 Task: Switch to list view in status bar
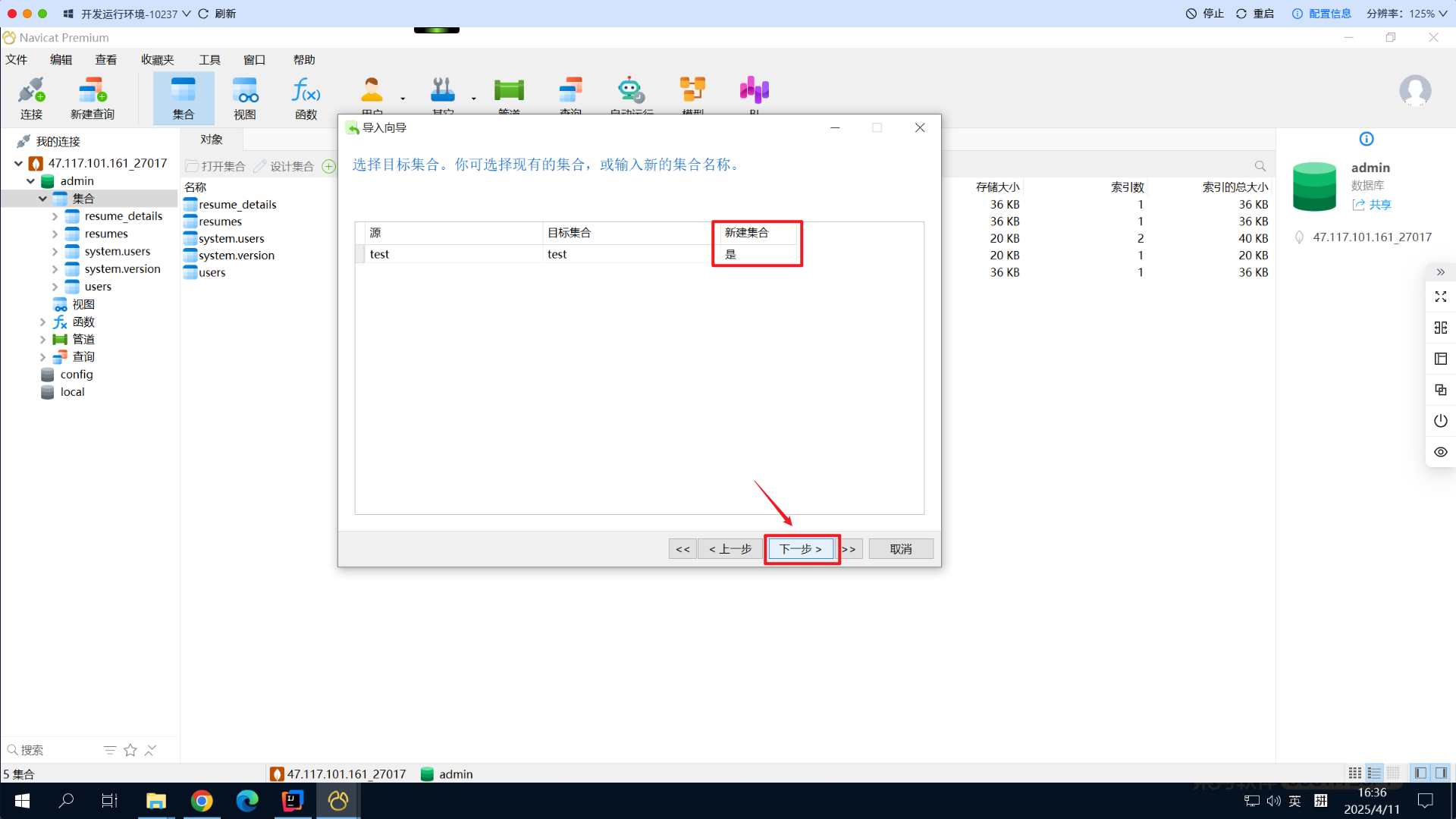(x=1374, y=773)
